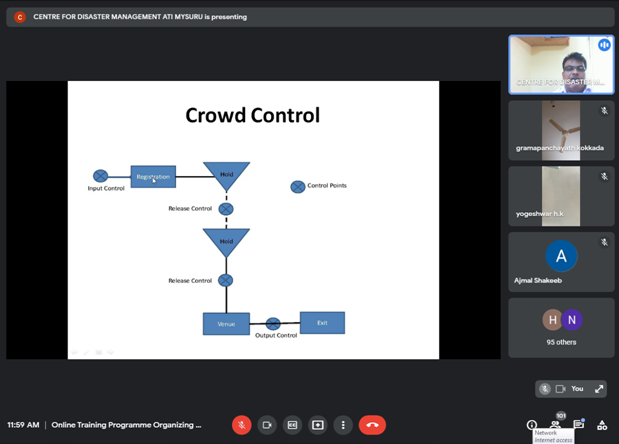Select the presenter's video tile

click(561, 65)
